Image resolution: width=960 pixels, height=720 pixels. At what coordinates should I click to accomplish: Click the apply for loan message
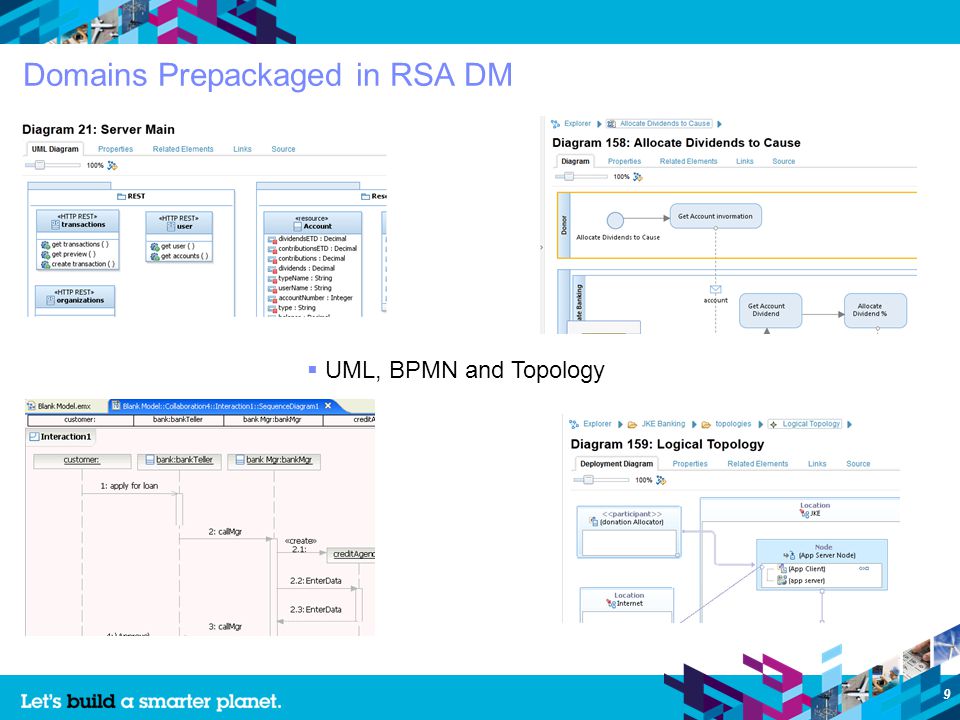pos(129,486)
